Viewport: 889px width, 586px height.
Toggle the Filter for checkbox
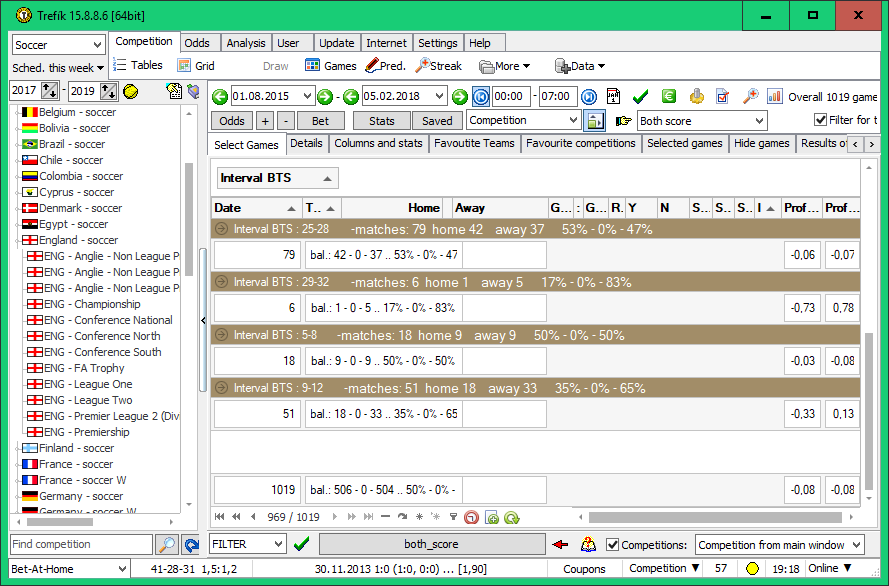(820, 120)
